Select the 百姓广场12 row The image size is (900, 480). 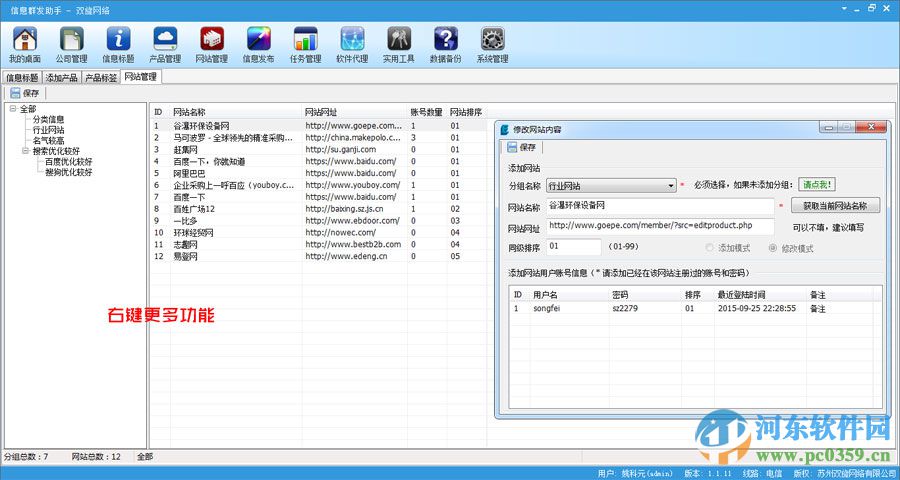coord(318,209)
